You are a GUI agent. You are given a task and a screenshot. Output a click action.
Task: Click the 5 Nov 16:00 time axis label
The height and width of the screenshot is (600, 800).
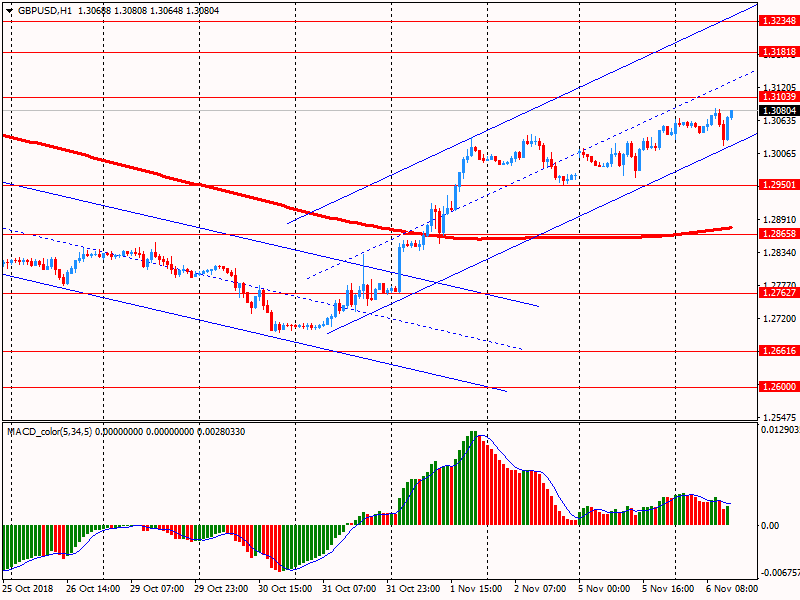[668, 588]
